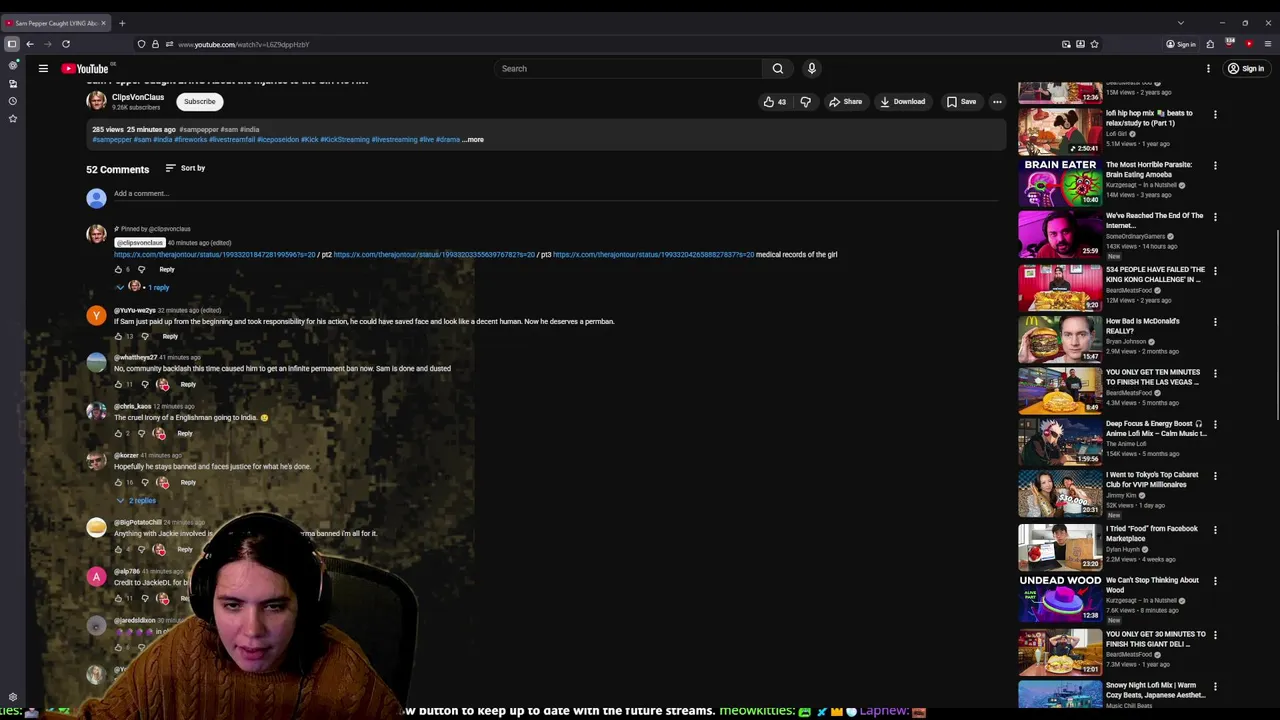Select the Sam Pepper Caught LYING tab
Viewport: 1280px width, 720px height.
click(x=56, y=23)
